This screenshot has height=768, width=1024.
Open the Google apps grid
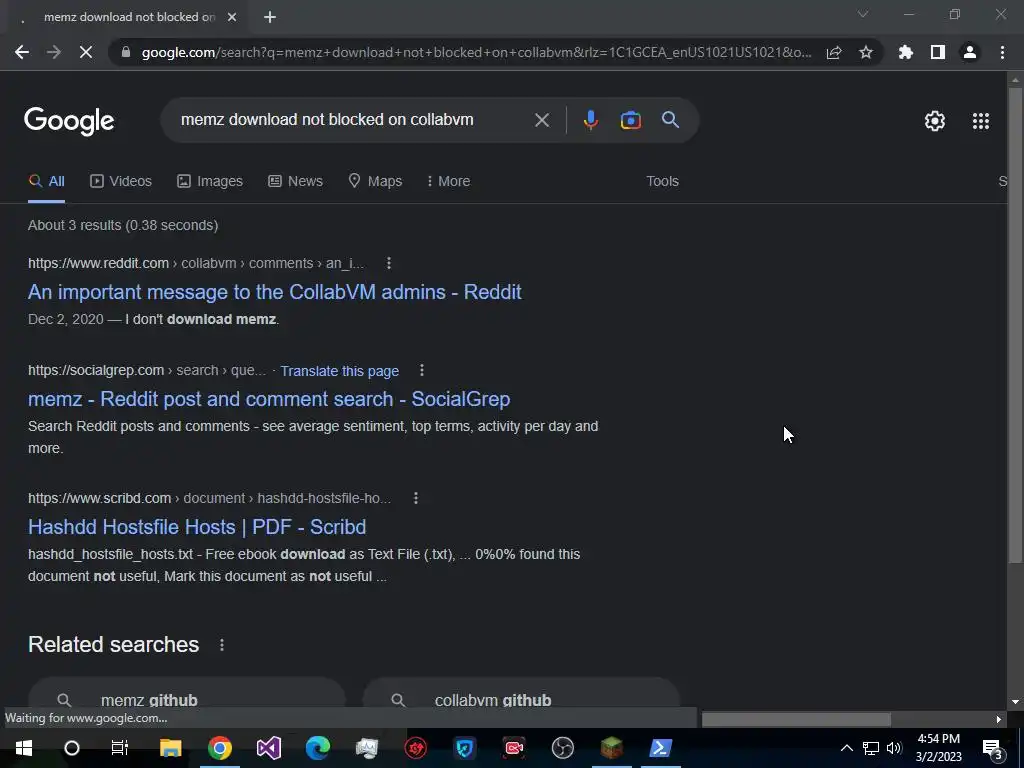[x=981, y=121]
